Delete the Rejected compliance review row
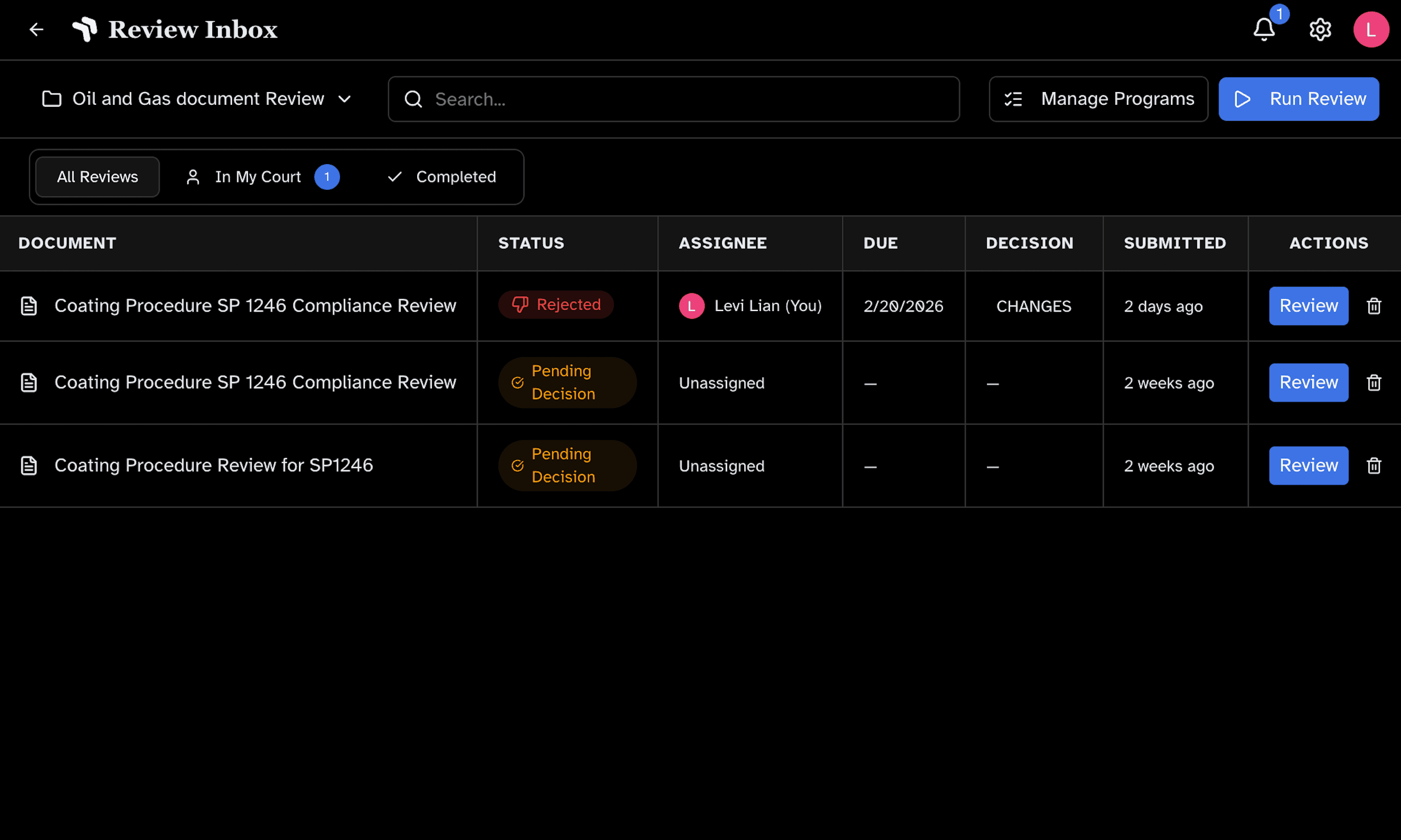The height and width of the screenshot is (840, 1401). [1374, 306]
